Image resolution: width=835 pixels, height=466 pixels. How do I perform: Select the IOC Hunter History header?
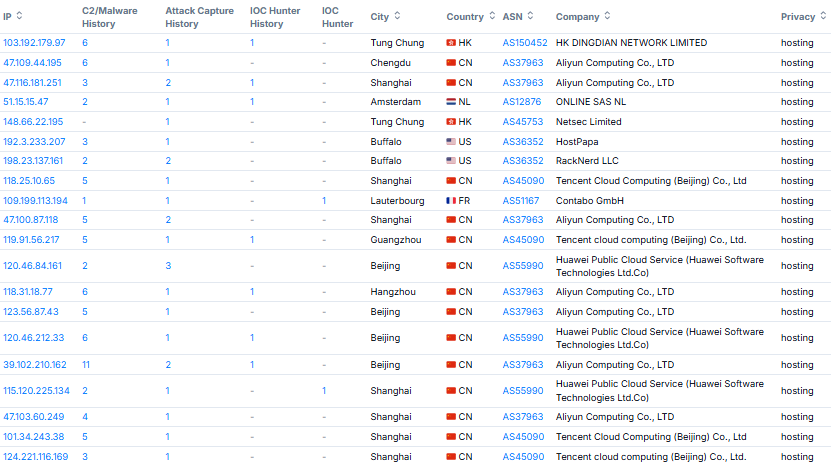tap(275, 17)
